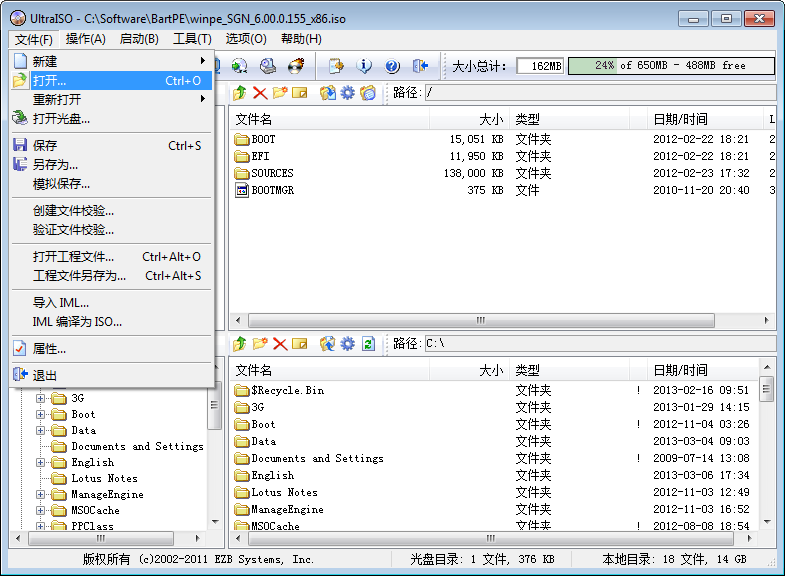
Task: Open the 工具(T) menu in the menu bar
Action: (x=192, y=39)
